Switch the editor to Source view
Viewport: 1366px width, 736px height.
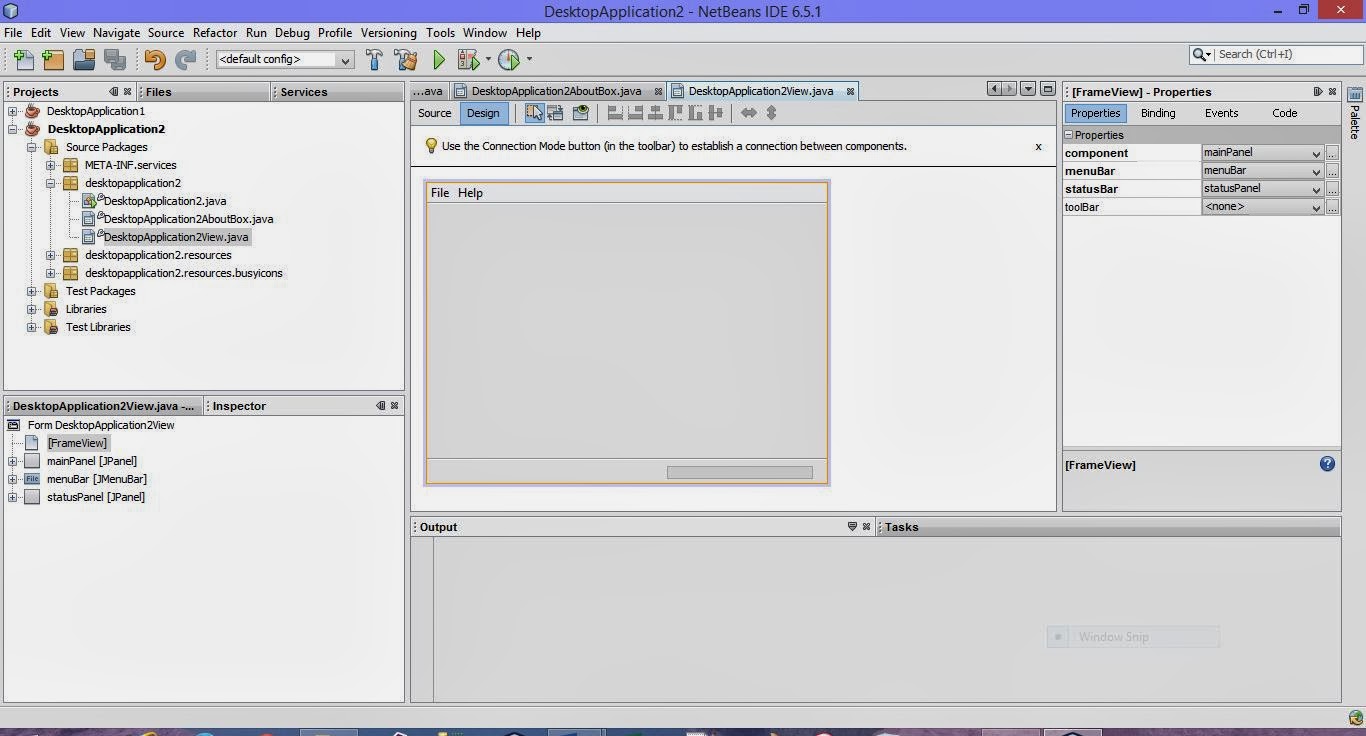pyautogui.click(x=435, y=113)
